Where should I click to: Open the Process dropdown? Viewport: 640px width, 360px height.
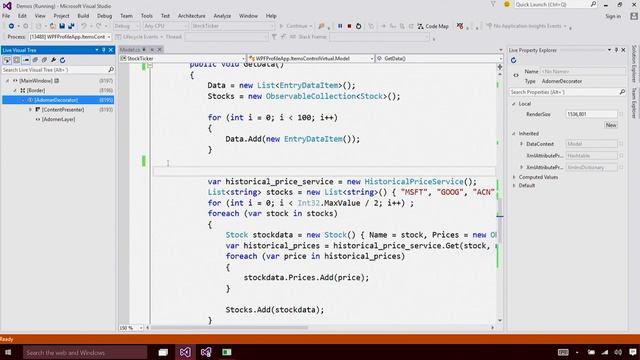coord(70,37)
